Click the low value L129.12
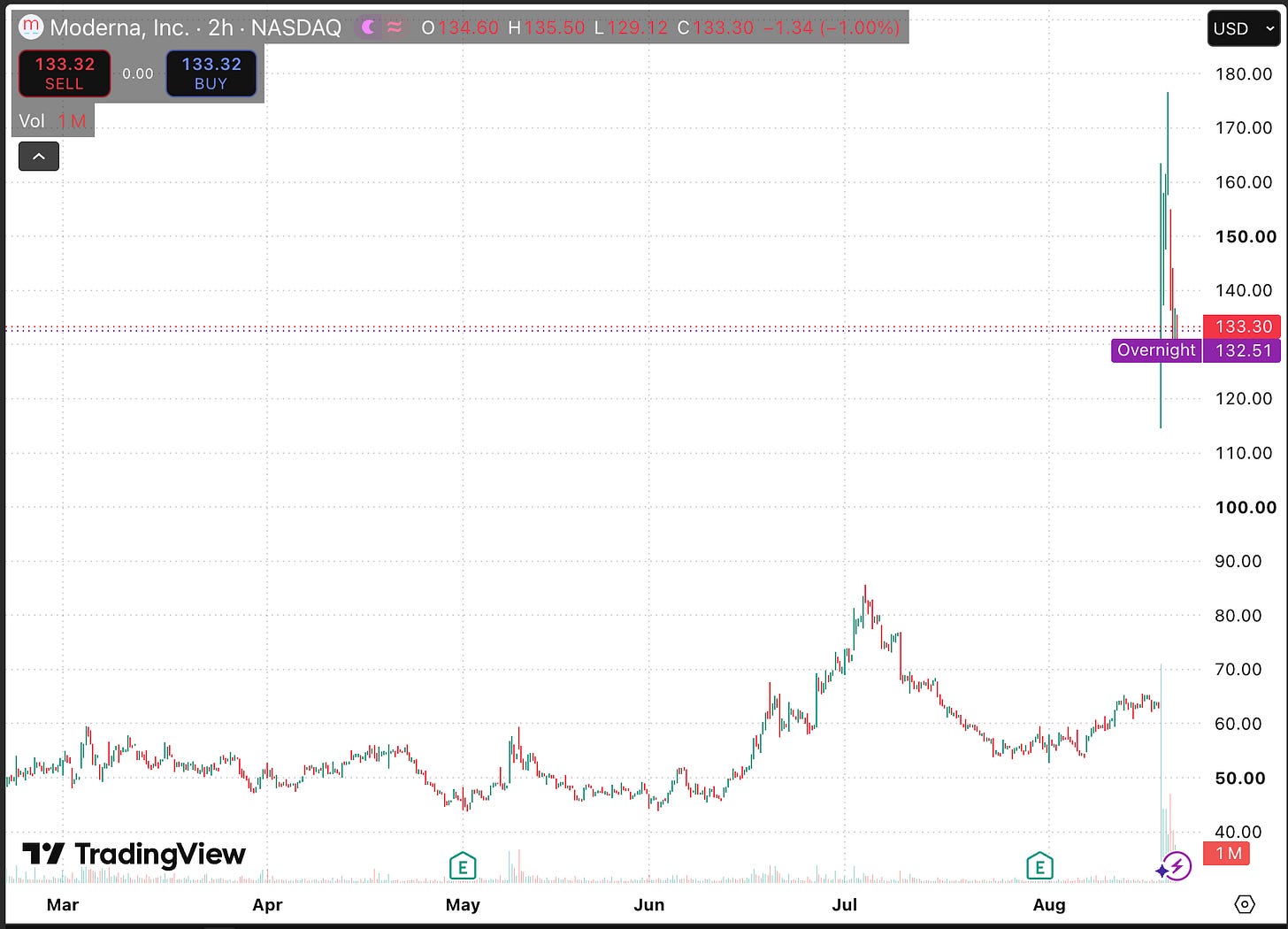1288x929 pixels. click(631, 27)
